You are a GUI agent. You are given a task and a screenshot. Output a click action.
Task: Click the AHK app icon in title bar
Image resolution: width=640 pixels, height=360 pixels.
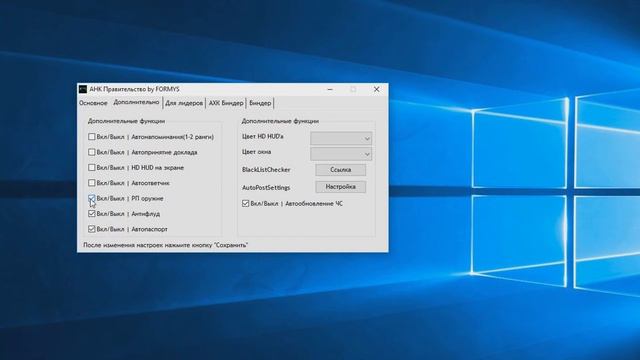83,89
